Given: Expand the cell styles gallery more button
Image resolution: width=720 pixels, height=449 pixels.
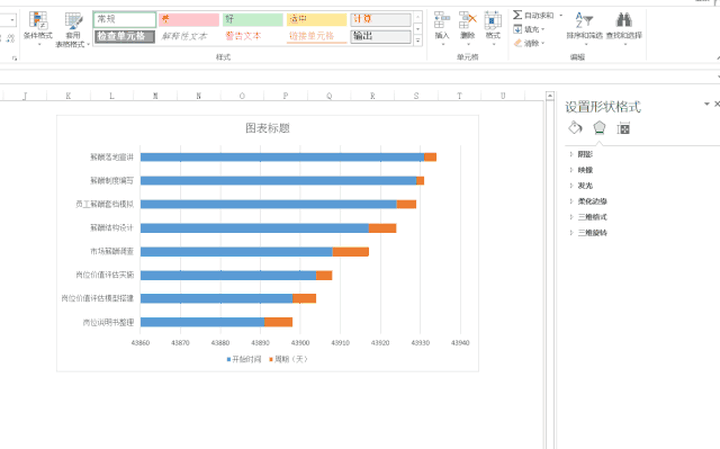Looking at the screenshot, I should pos(418,40).
